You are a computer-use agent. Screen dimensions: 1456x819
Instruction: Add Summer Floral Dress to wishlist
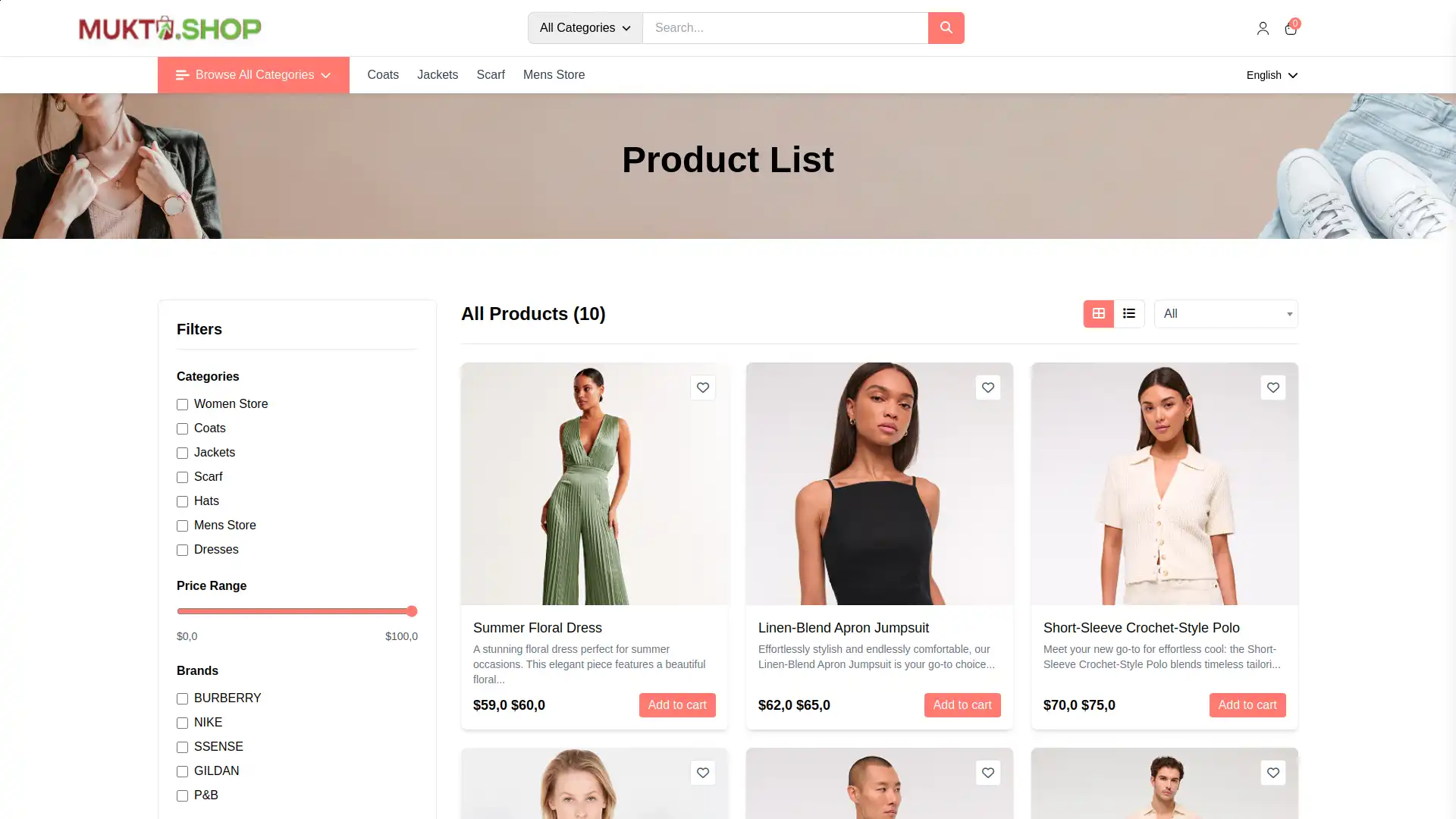tap(703, 388)
